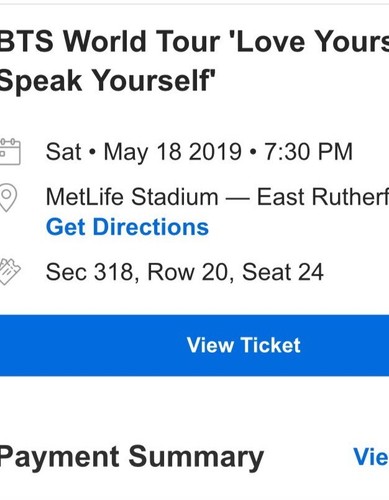Click the word 'Directions' in the blue link
This screenshot has height=500, width=389.
(151, 227)
